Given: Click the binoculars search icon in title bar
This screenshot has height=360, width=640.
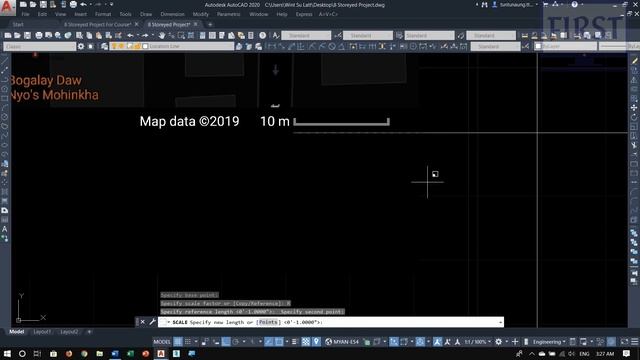Looking at the screenshot, I should pyautogui.click(x=484, y=4).
